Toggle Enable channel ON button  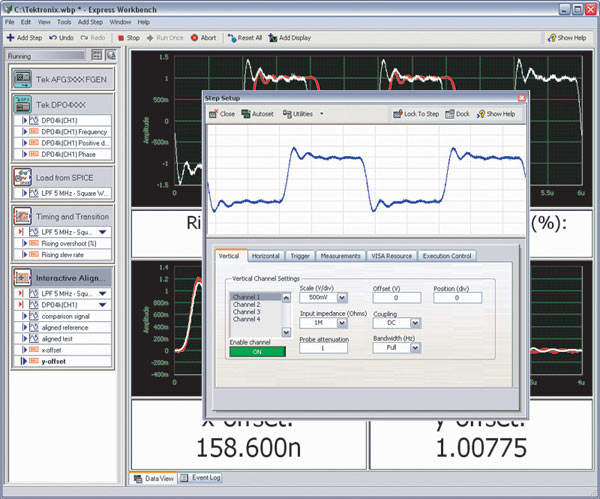pos(258,351)
